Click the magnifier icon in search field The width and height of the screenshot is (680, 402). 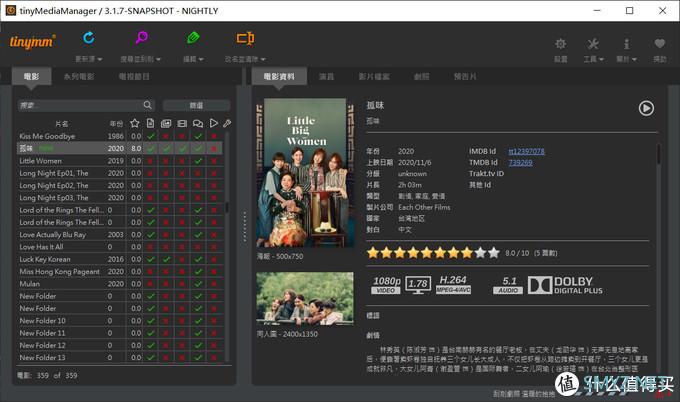click(x=147, y=105)
